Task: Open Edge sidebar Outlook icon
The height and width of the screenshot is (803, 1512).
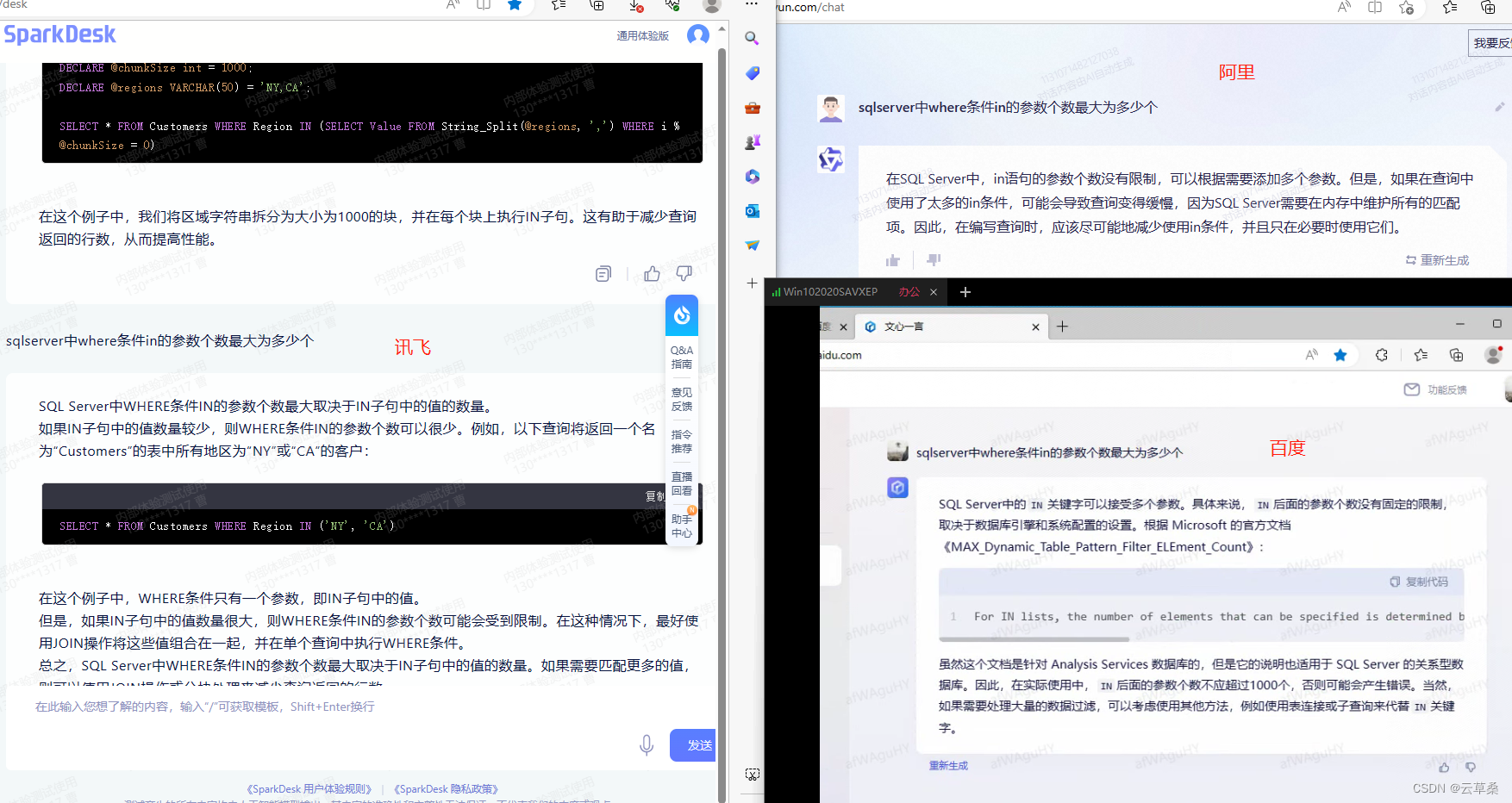Action: [x=752, y=211]
